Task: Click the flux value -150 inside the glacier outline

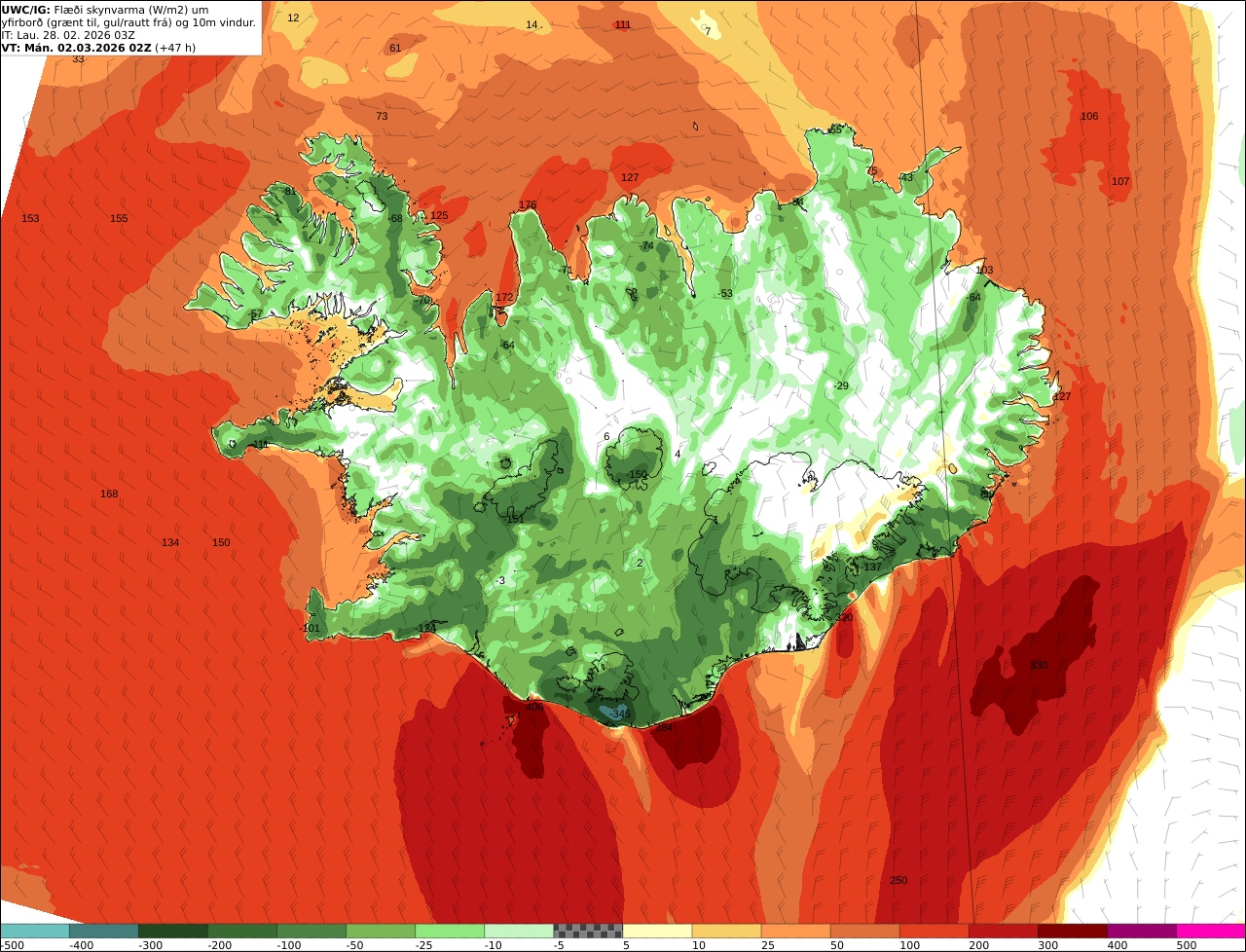Action: coord(637,474)
